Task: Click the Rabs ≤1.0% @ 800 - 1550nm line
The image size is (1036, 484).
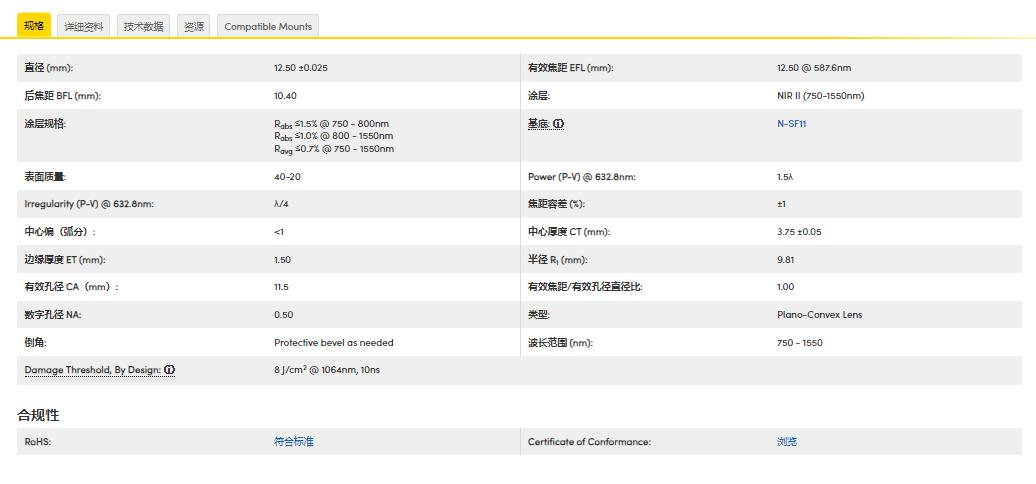Action: [x=334, y=137]
